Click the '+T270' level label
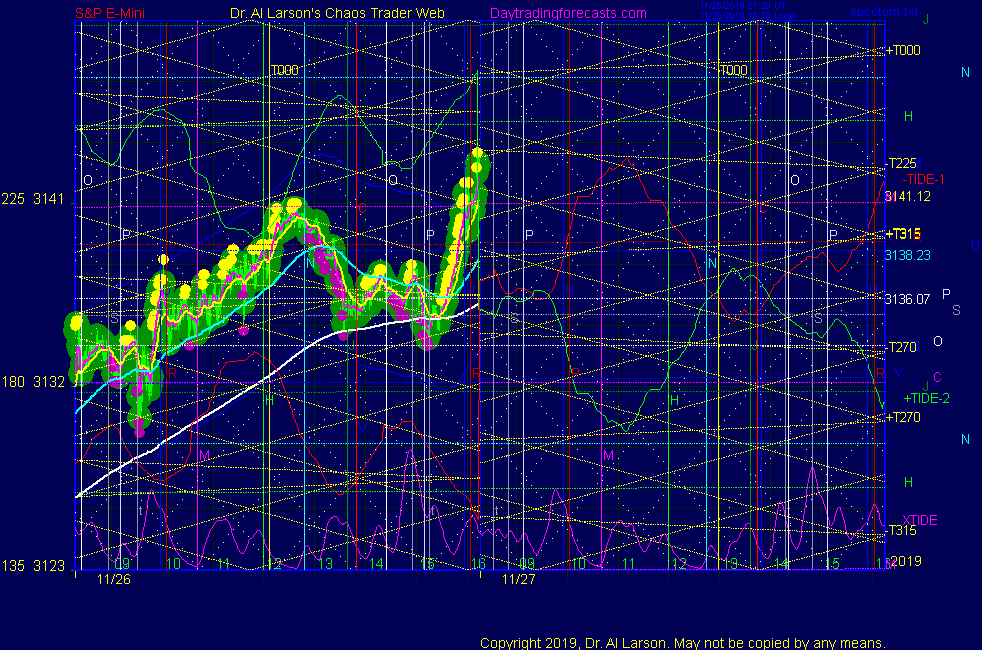 903,417
